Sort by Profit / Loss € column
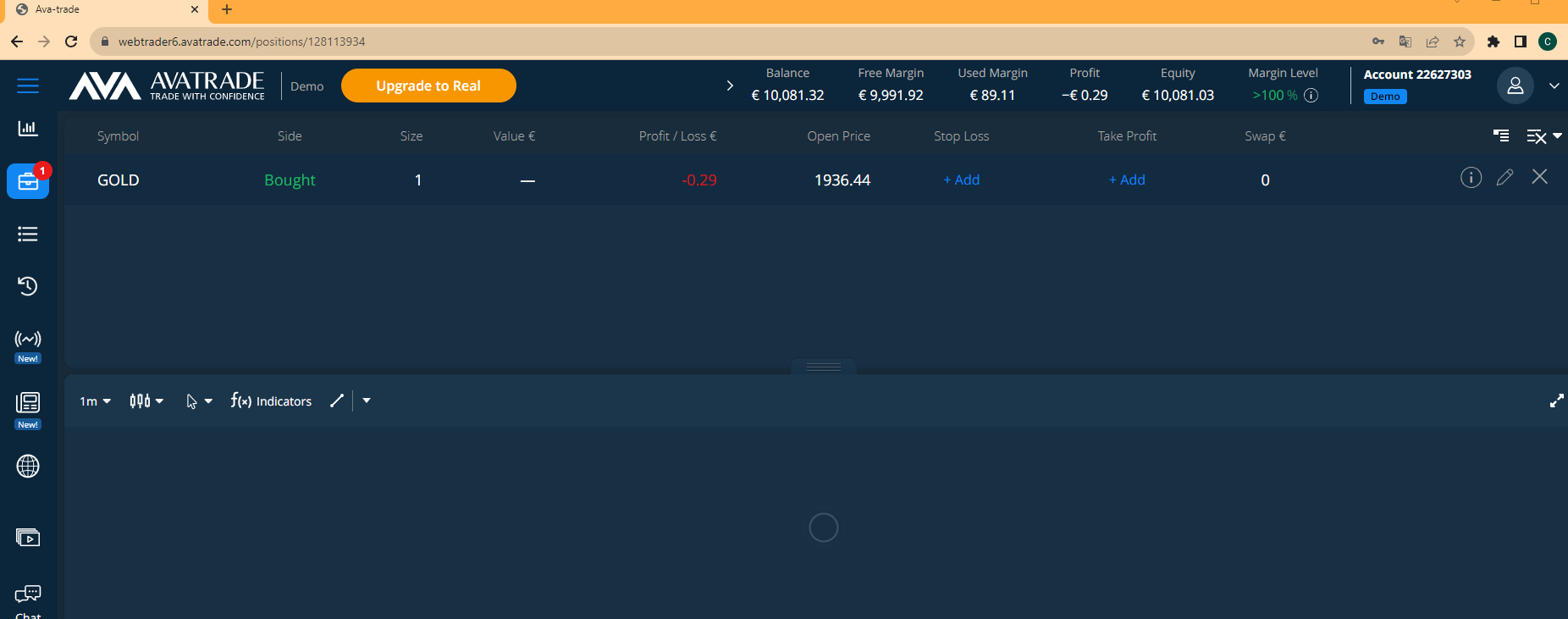1568x619 pixels. 677,136
